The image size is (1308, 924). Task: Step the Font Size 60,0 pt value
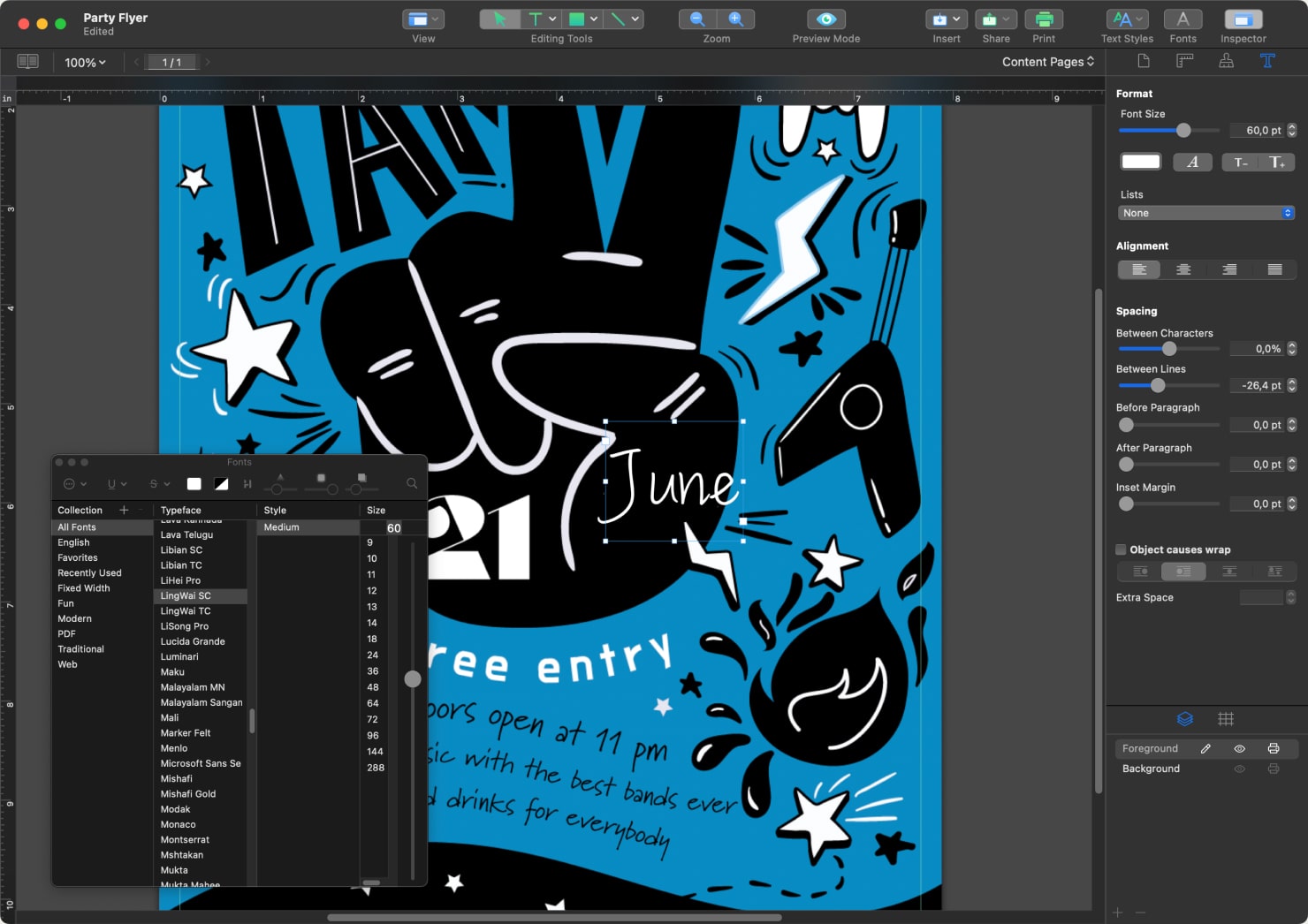[x=1291, y=130]
